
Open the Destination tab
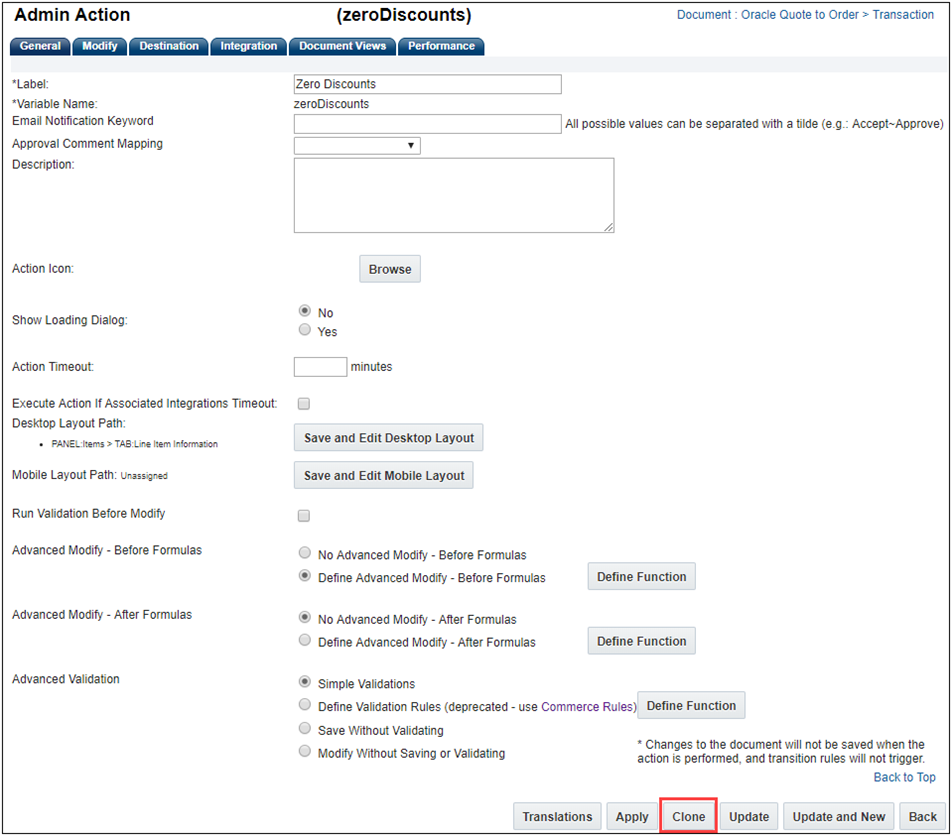click(x=168, y=46)
